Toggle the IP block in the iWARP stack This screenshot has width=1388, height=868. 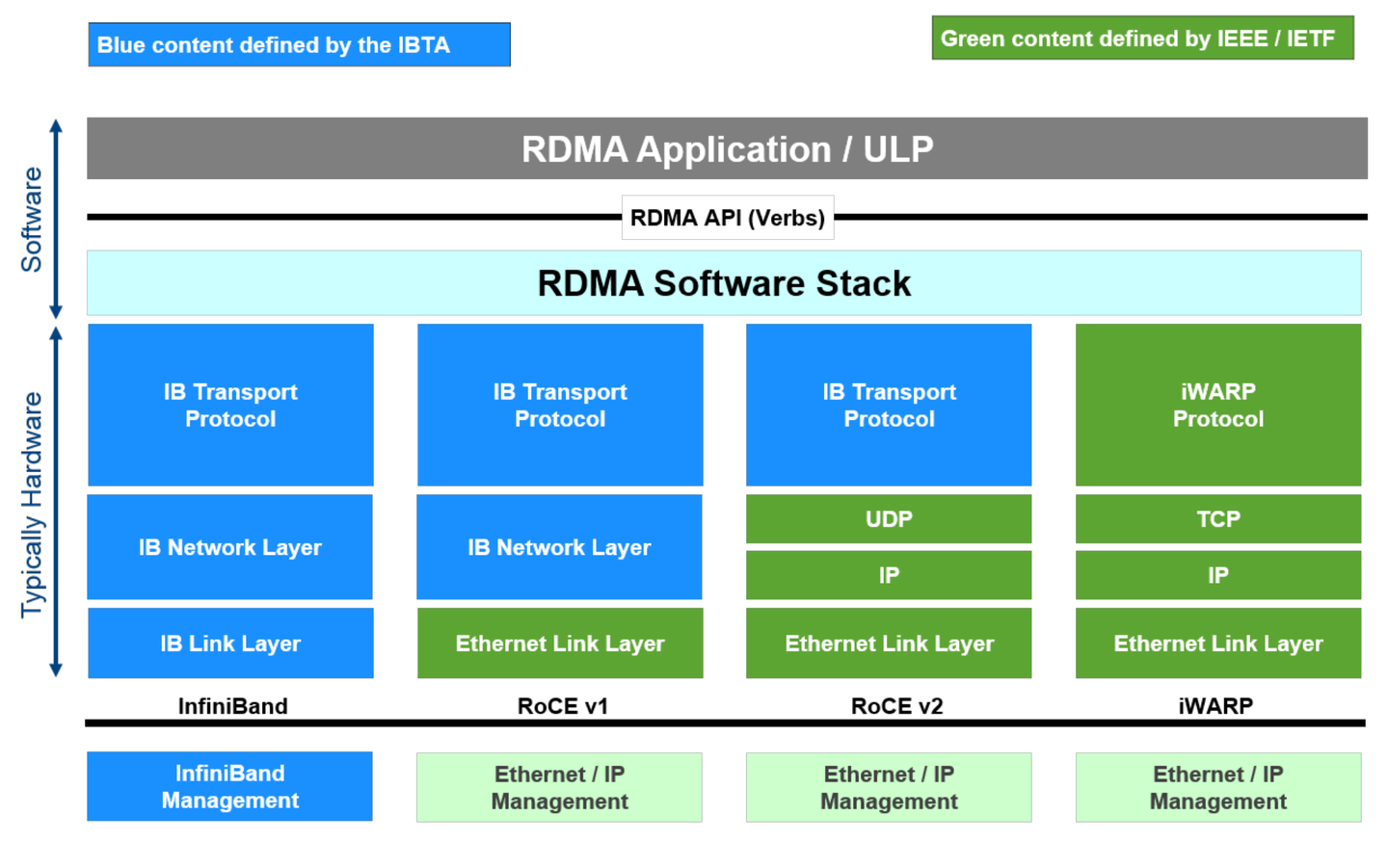tap(1217, 575)
